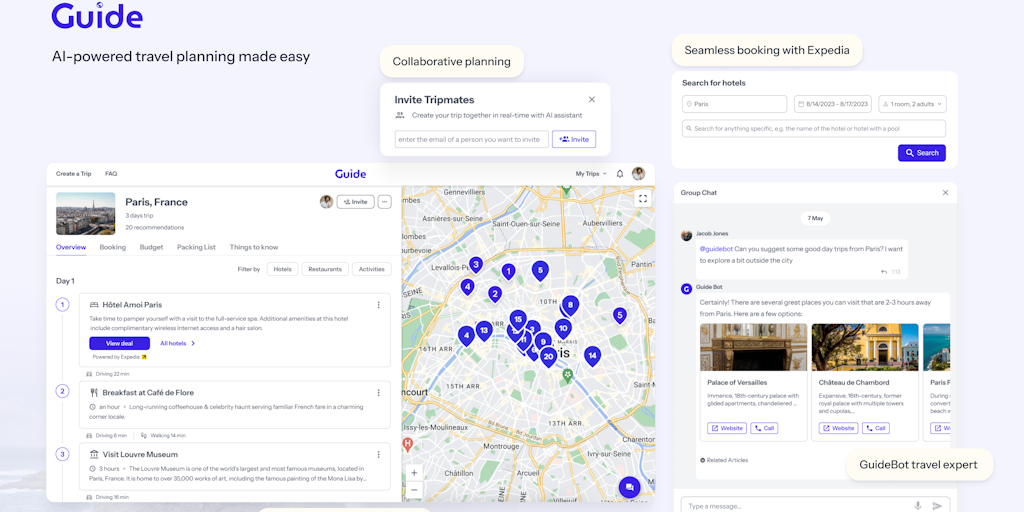
Task: Click map marker number 14
Action: click(x=592, y=355)
